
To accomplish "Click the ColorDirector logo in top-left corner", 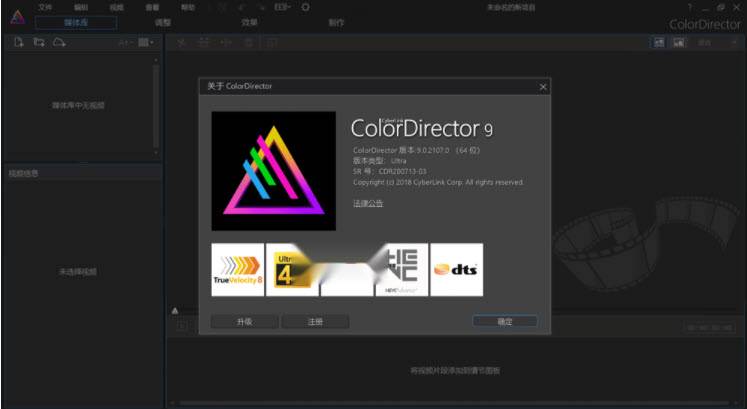I will point(18,18).
